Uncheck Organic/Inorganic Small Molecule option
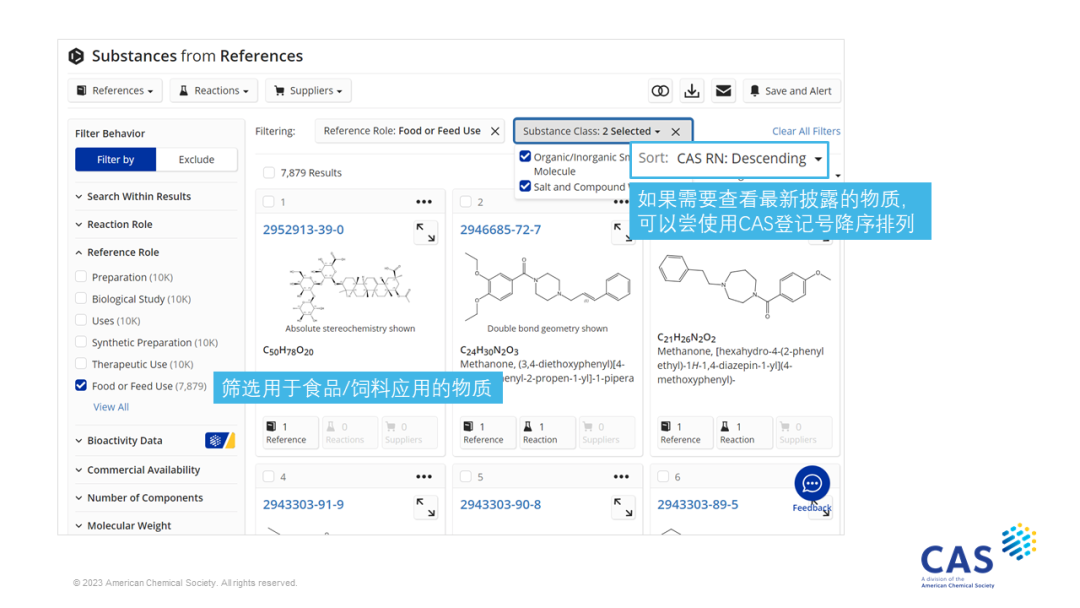Screen dimensions: 1080x608 click(526, 156)
